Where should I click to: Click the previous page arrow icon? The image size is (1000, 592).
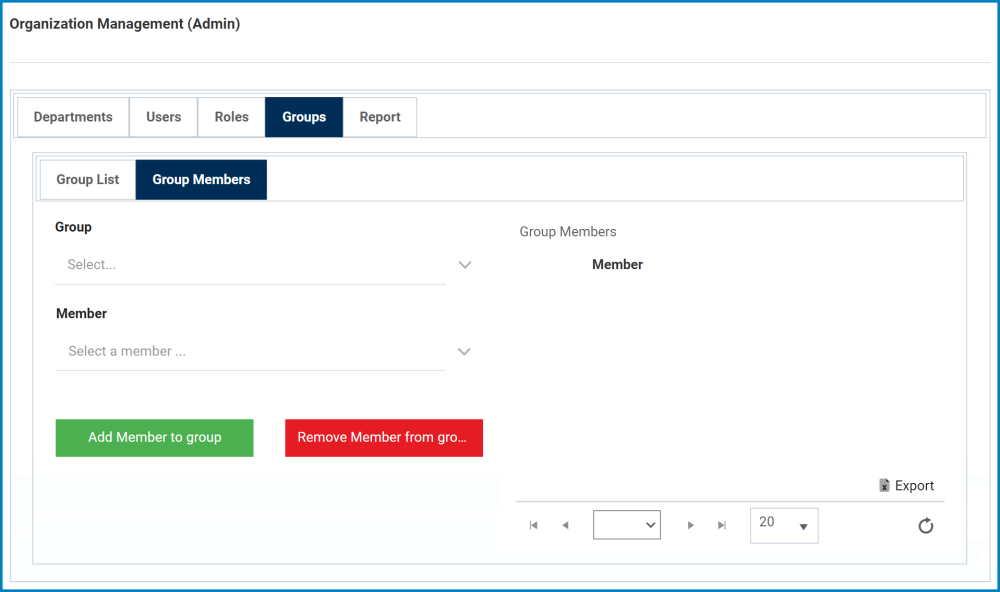565,524
